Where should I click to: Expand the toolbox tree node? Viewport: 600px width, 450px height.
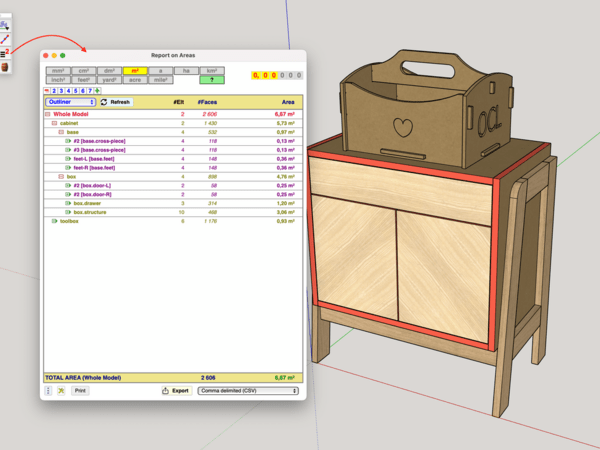pos(54,221)
